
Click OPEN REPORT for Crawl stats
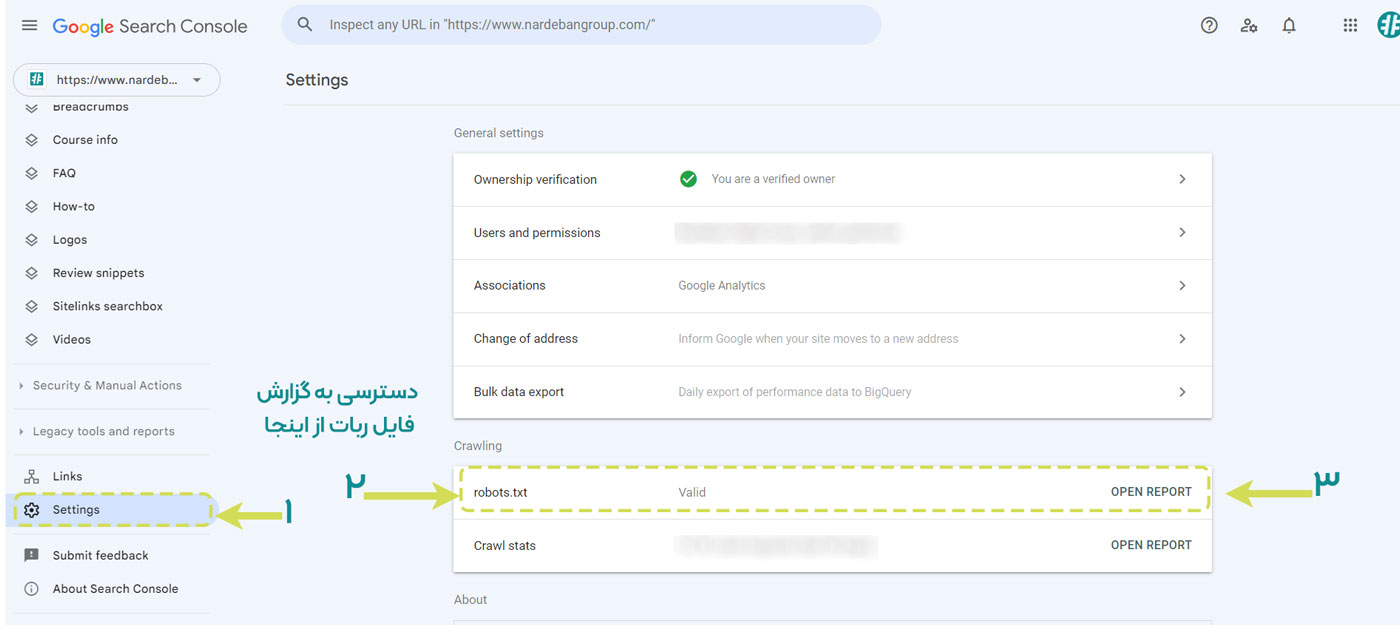click(1150, 545)
